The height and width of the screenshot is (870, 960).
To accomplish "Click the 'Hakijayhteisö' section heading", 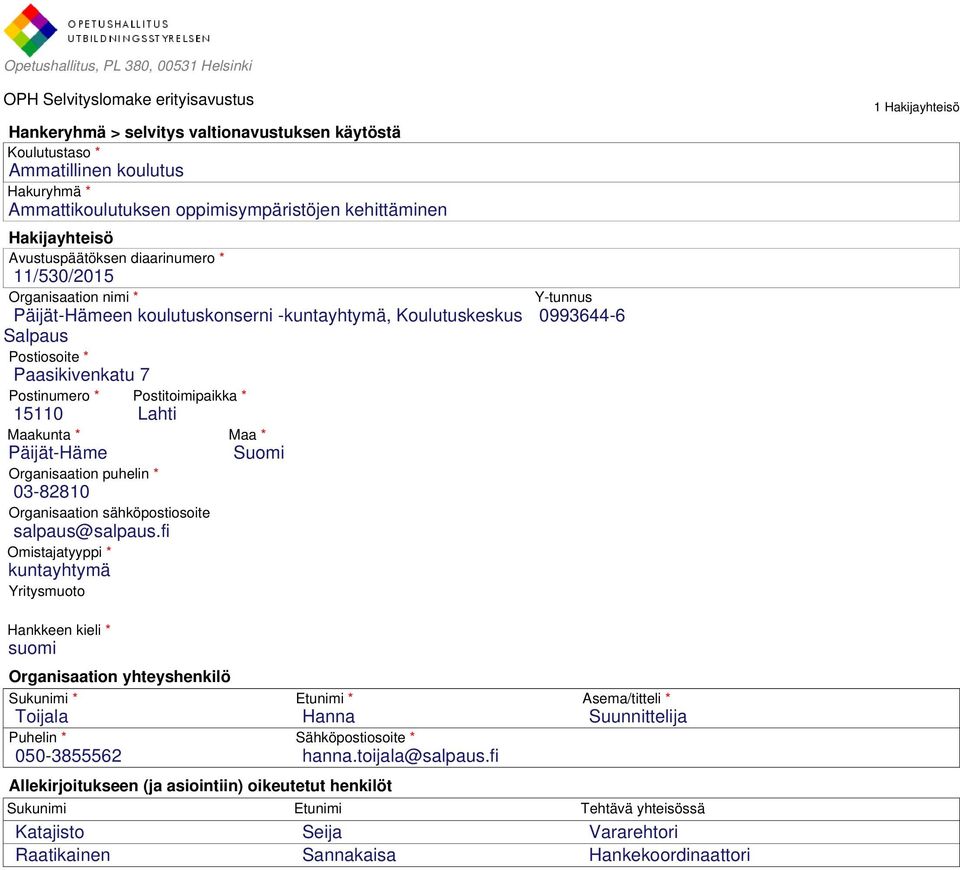I will (61, 238).
